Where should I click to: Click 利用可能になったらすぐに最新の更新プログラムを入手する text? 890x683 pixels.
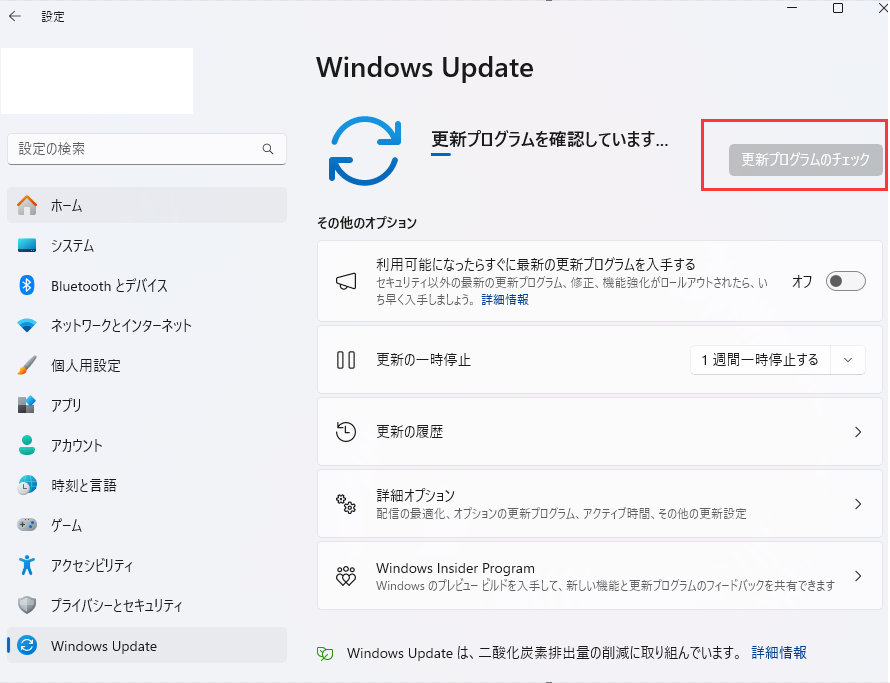pyautogui.click(x=535, y=264)
